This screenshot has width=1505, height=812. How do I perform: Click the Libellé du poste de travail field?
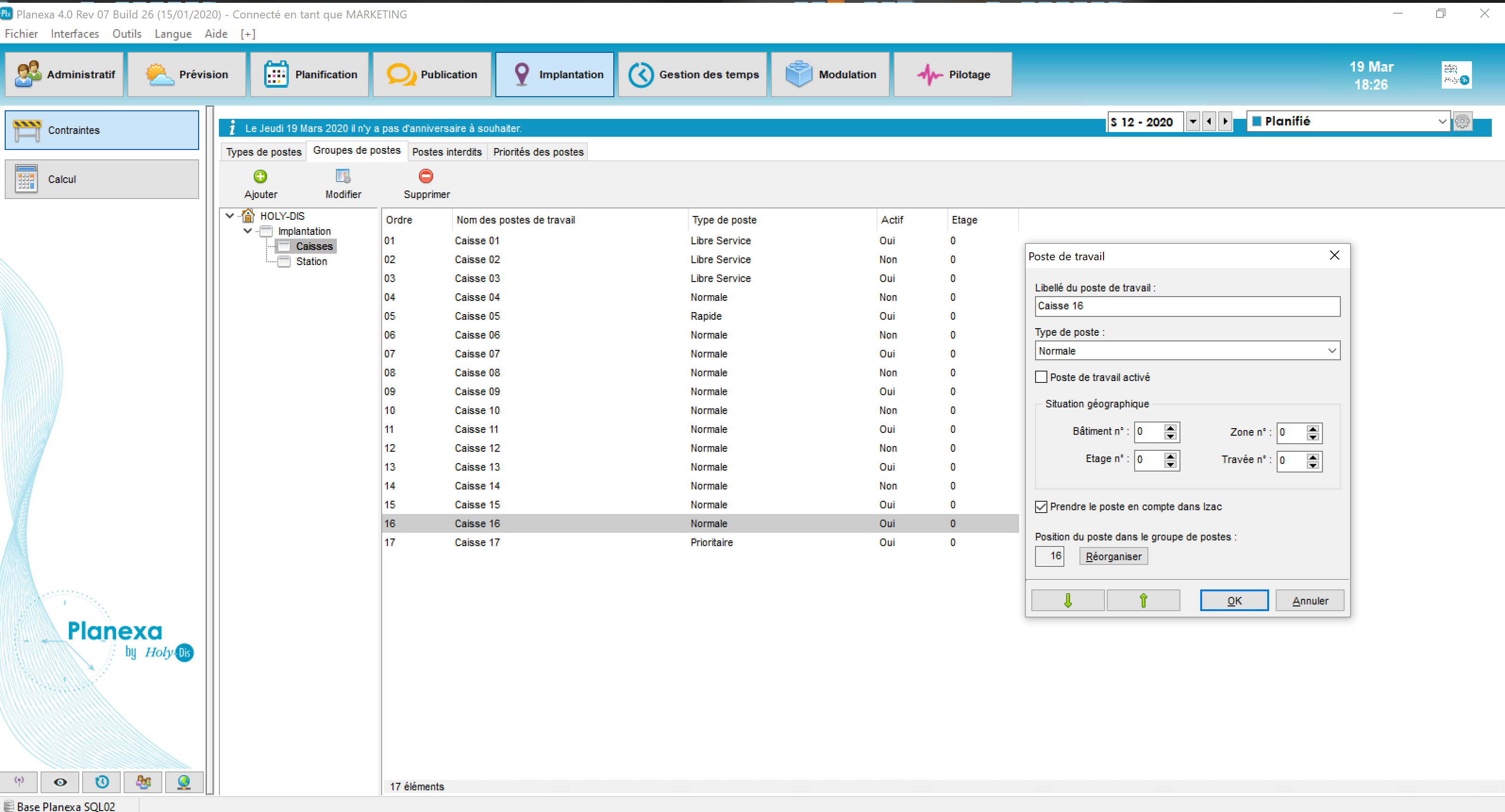point(1188,306)
